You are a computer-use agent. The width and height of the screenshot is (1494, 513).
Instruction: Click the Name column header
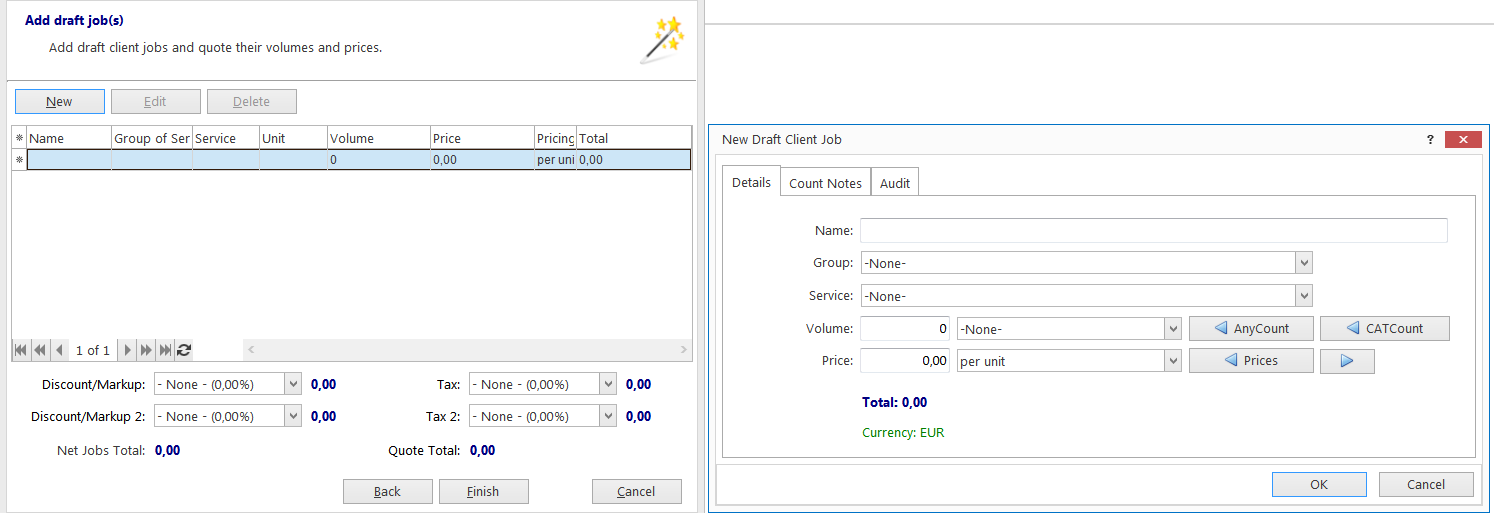69,138
